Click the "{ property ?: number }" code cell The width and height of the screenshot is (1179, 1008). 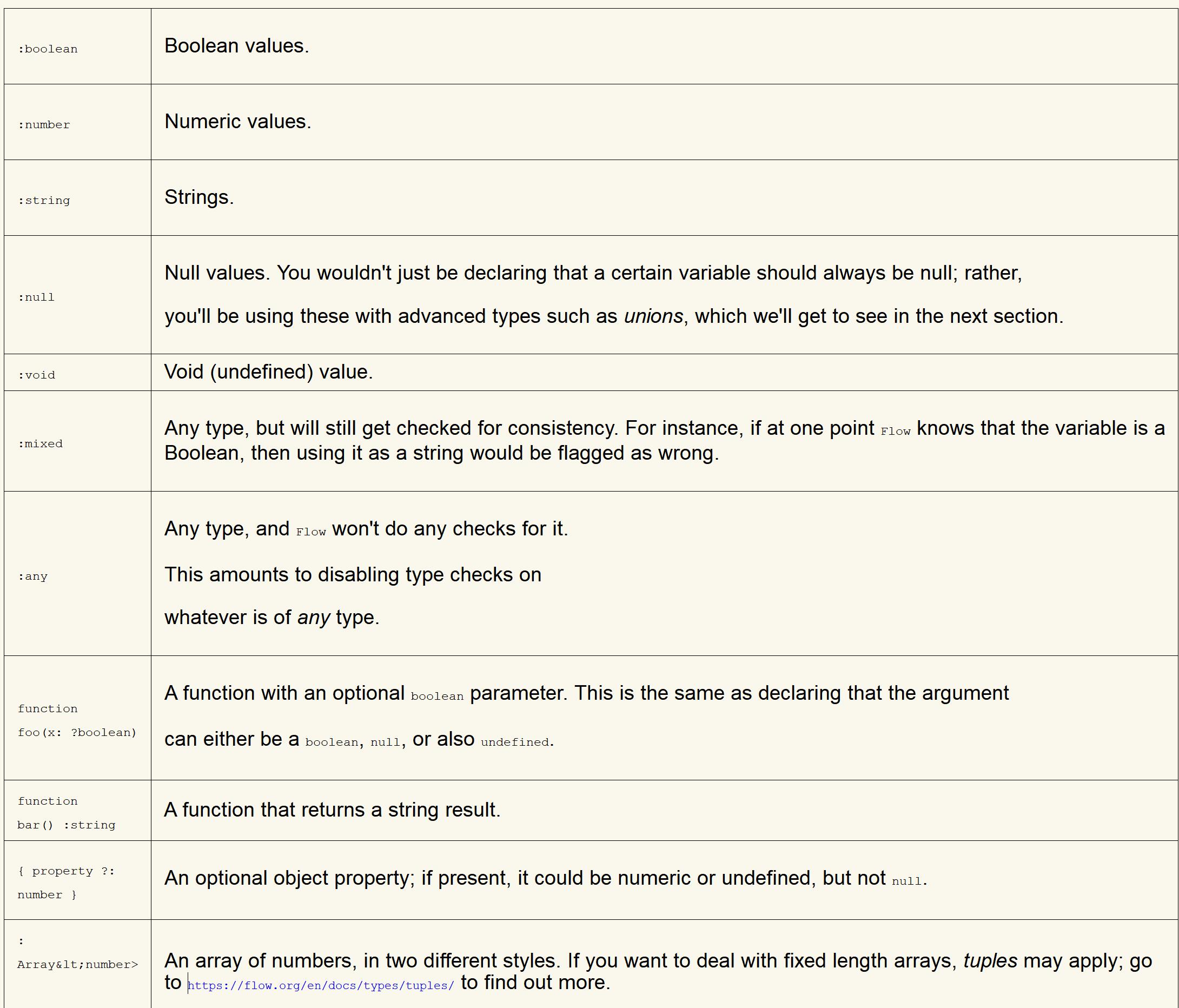point(66,883)
